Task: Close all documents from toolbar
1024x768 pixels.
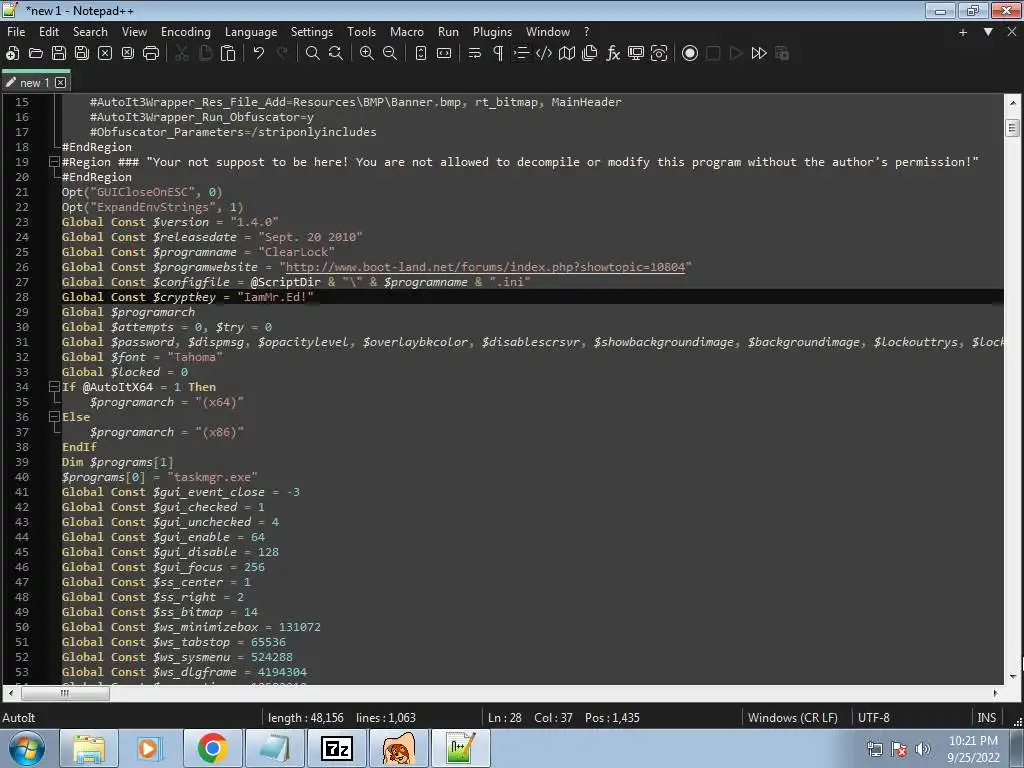Action: pos(128,54)
